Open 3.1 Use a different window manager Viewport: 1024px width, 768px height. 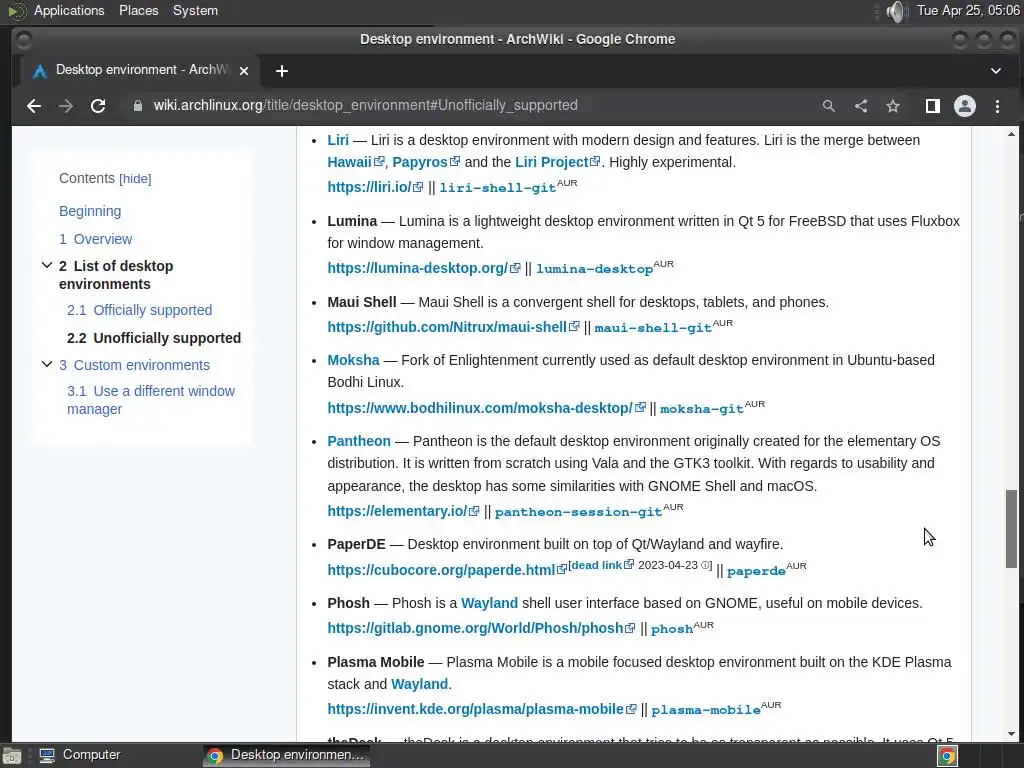pos(151,400)
